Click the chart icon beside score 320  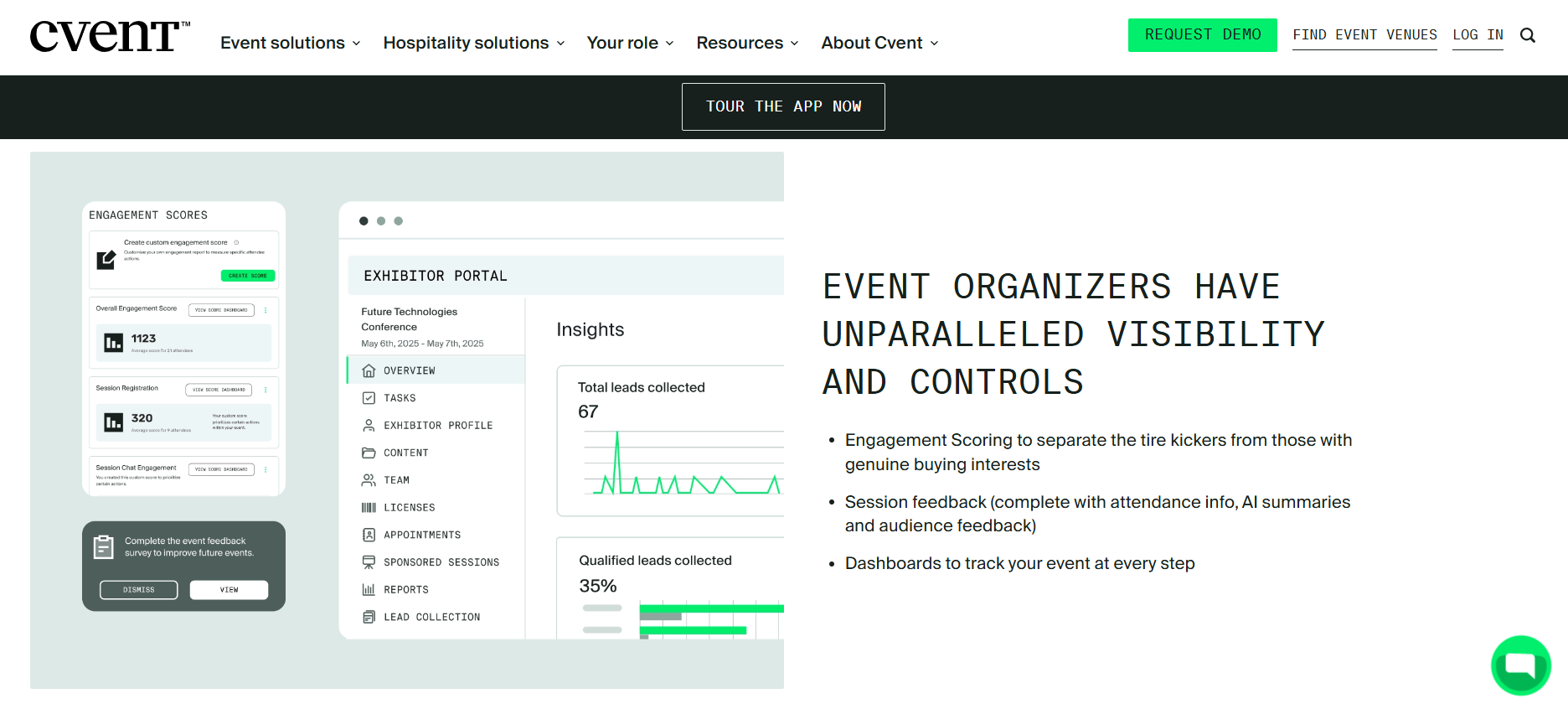[x=114, y=422]
